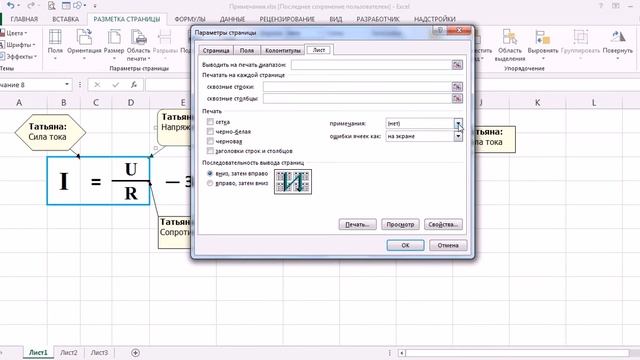Enable заголовки строк и столбцов checkbox

coord(210,151)
